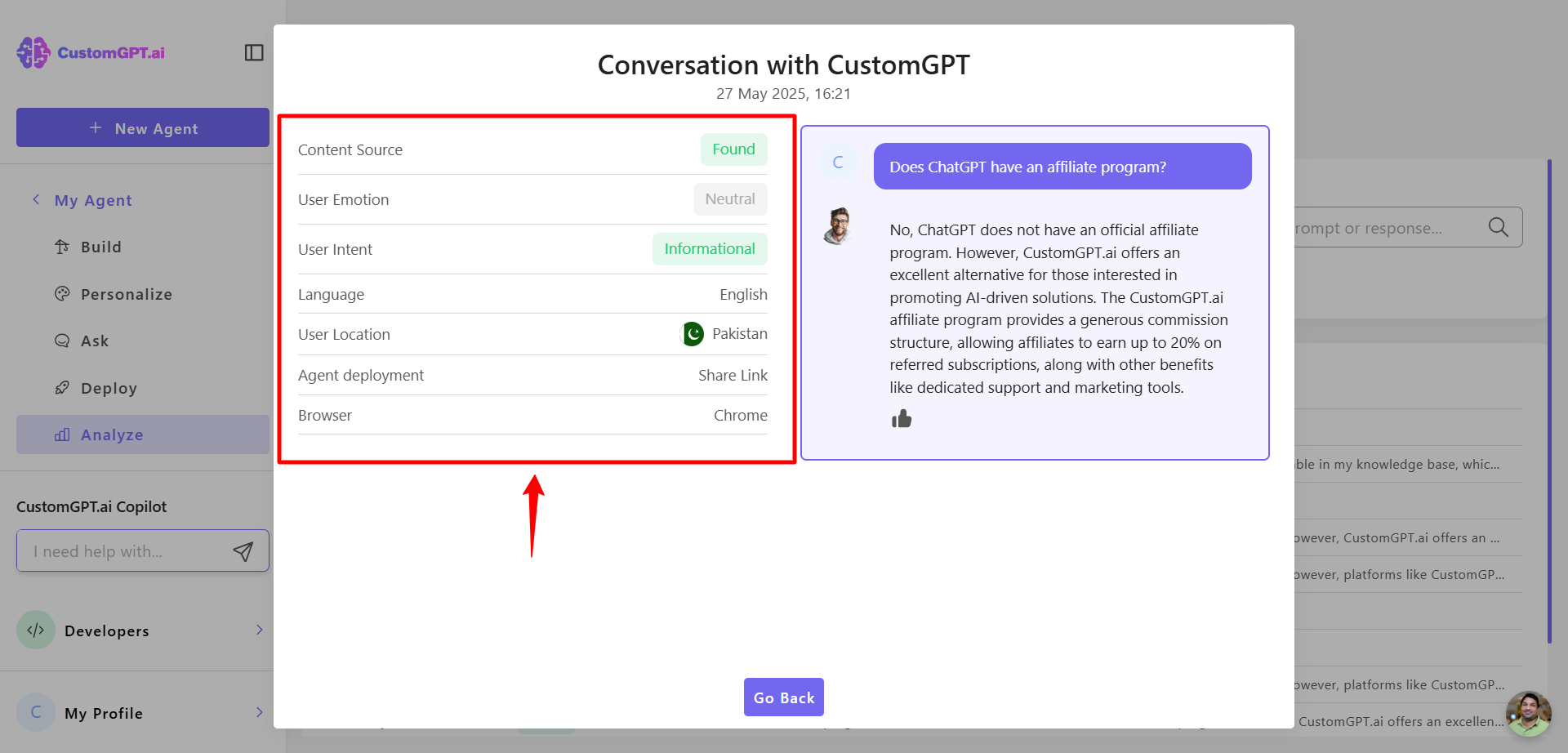Click the 'Informational' user intent badge
The width and height of the screenshot is (1568, 753).
pyautogui.click(x=710, y=249)
